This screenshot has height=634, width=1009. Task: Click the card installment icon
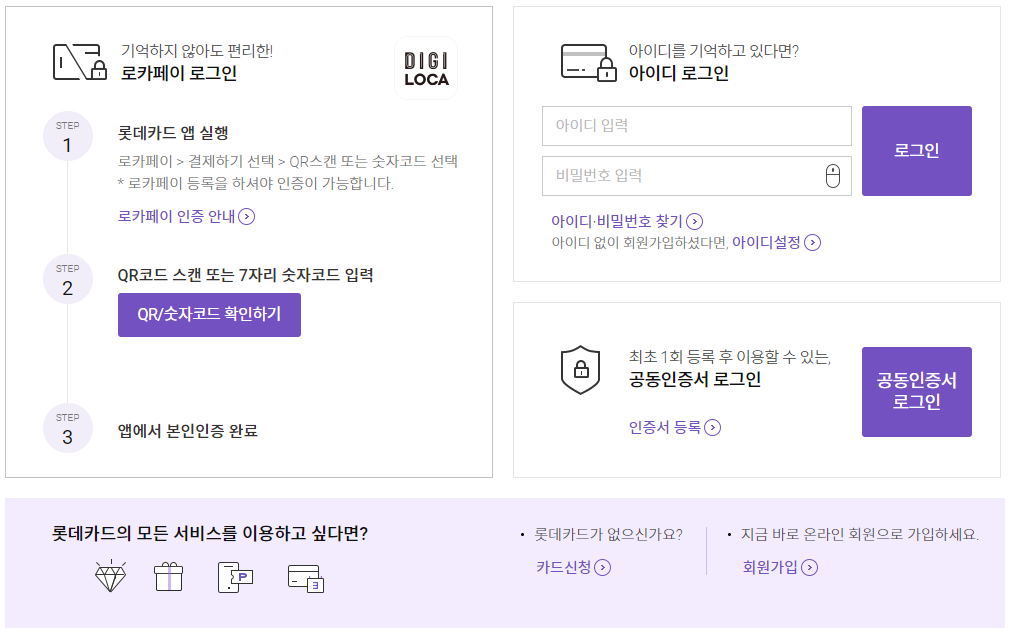point(306,579)
